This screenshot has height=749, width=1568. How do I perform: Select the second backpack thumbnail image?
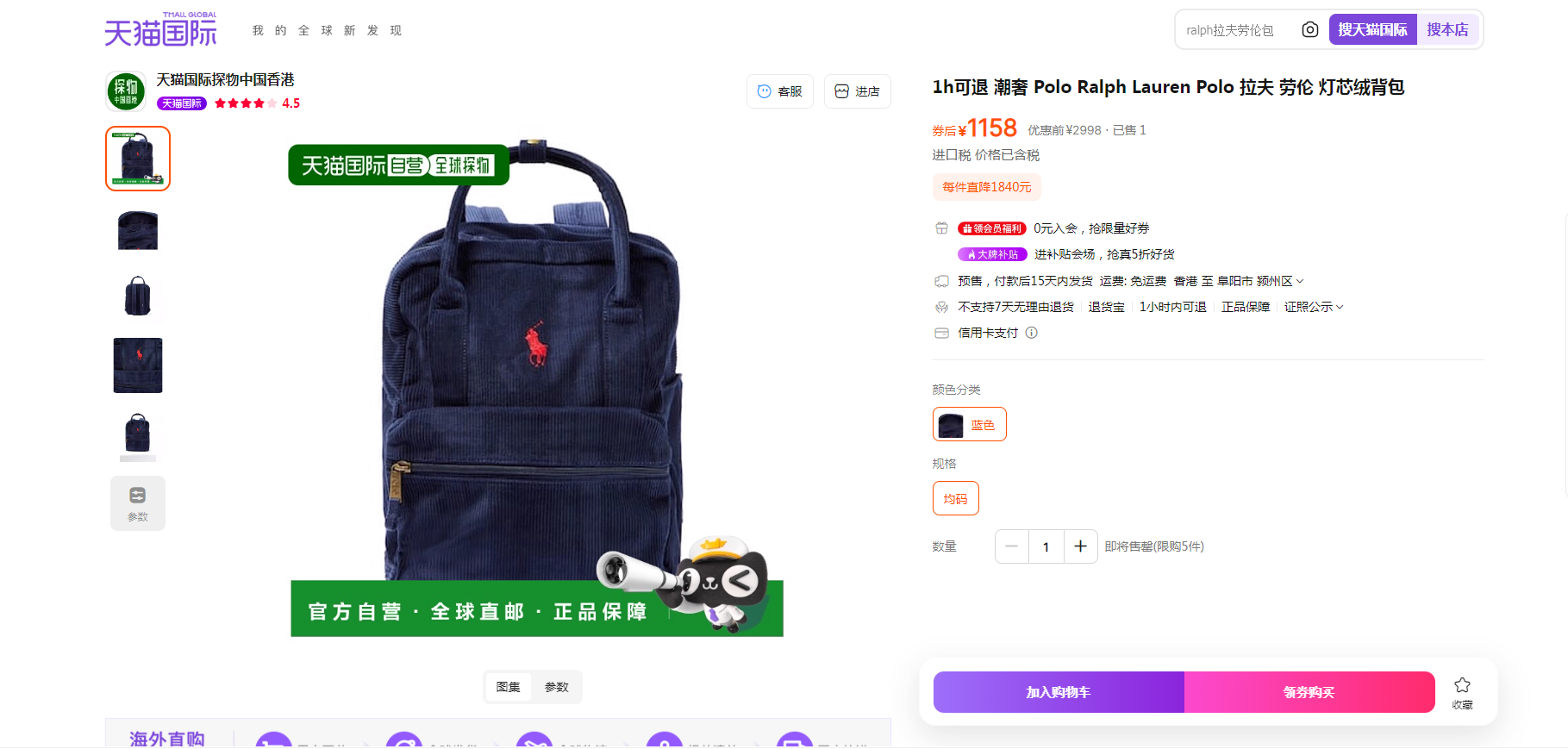138,229
